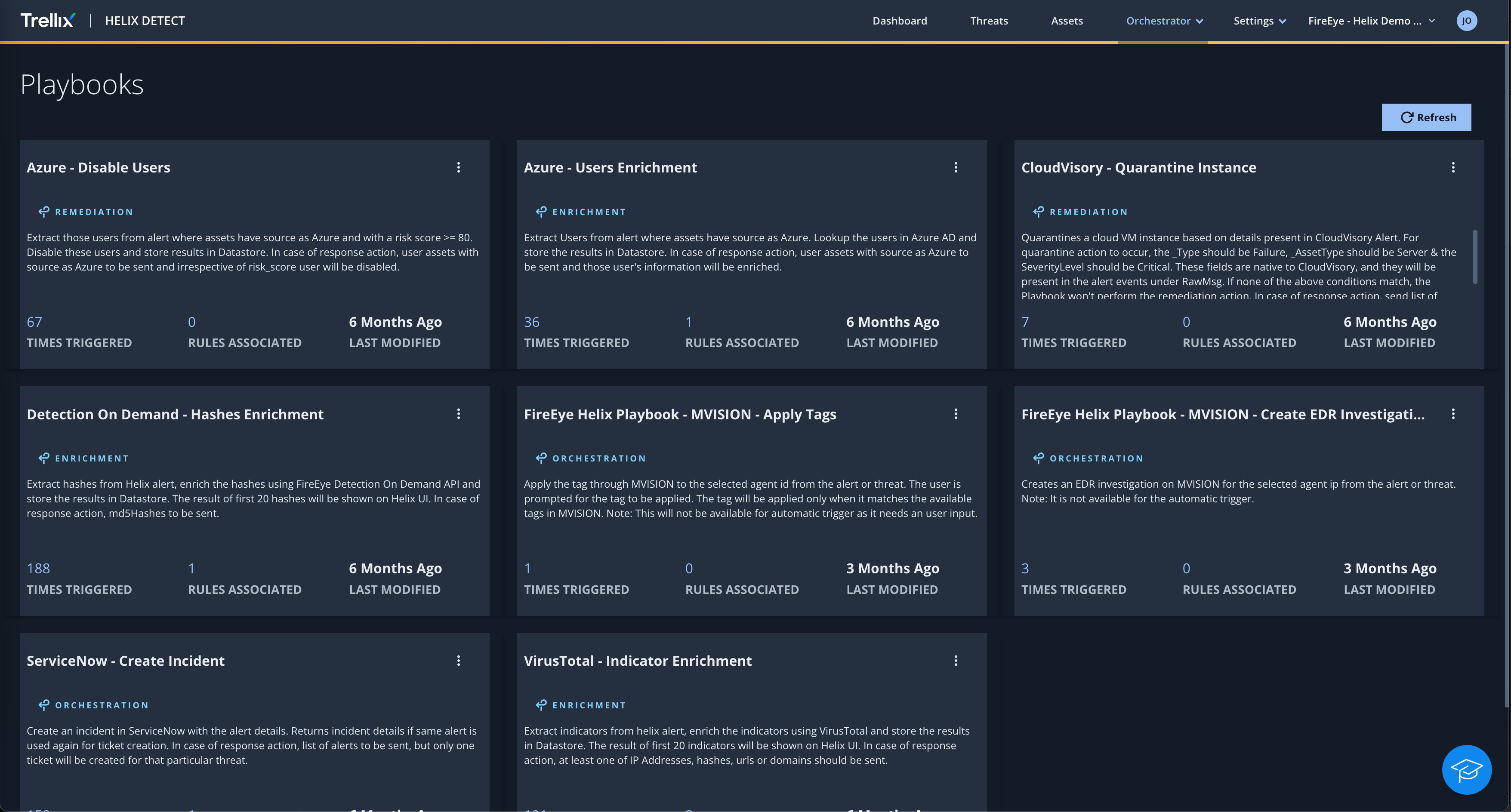Go to the Dashboard tab
The image size is (1511, 812).
(x=900, y=21)
